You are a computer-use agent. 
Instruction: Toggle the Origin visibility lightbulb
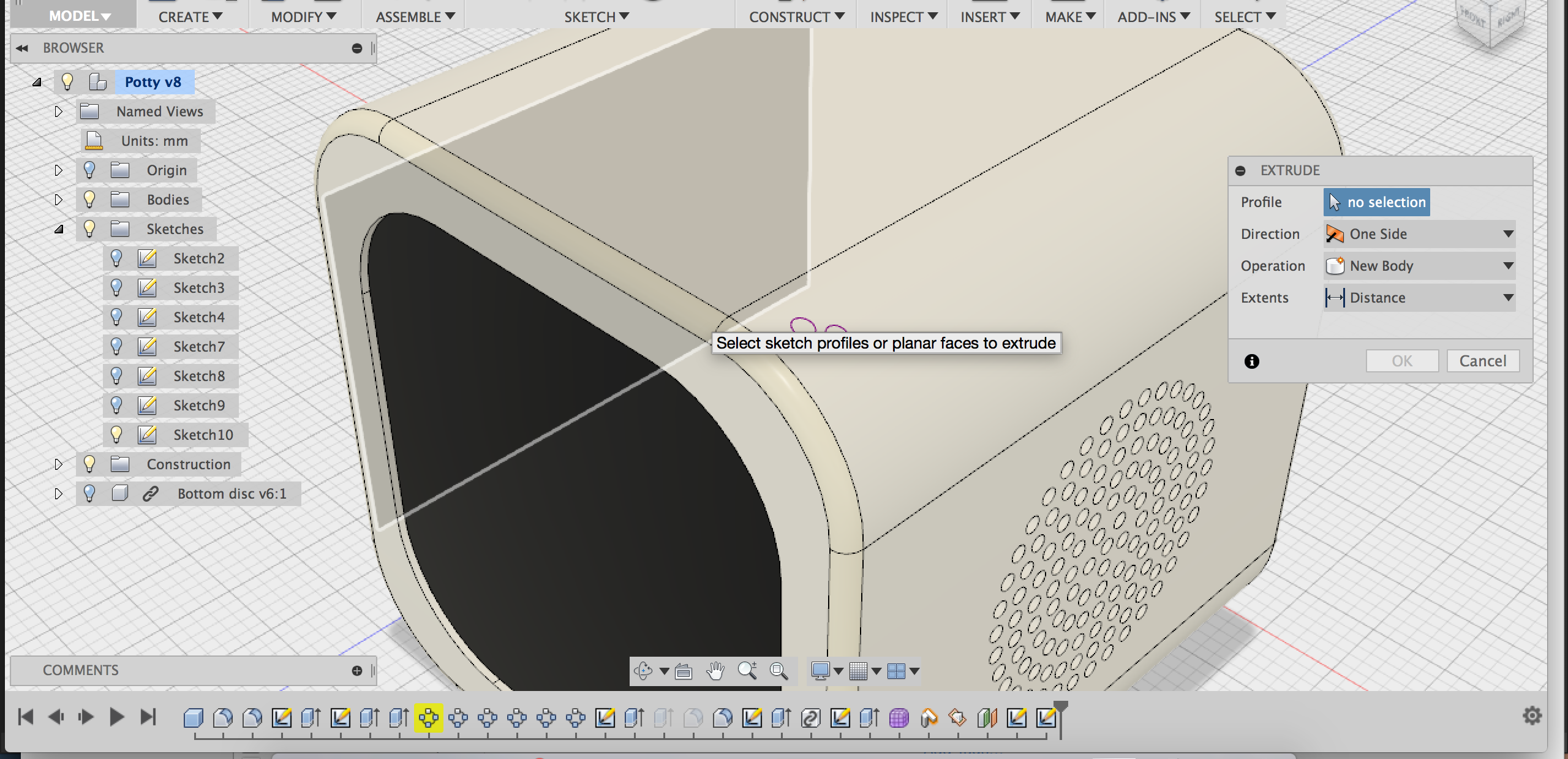90,170
